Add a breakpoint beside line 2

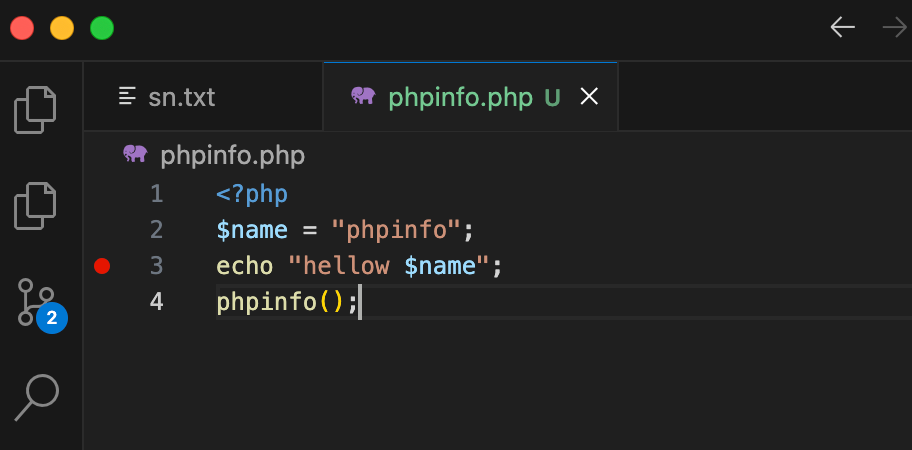[x=102, y=230]
